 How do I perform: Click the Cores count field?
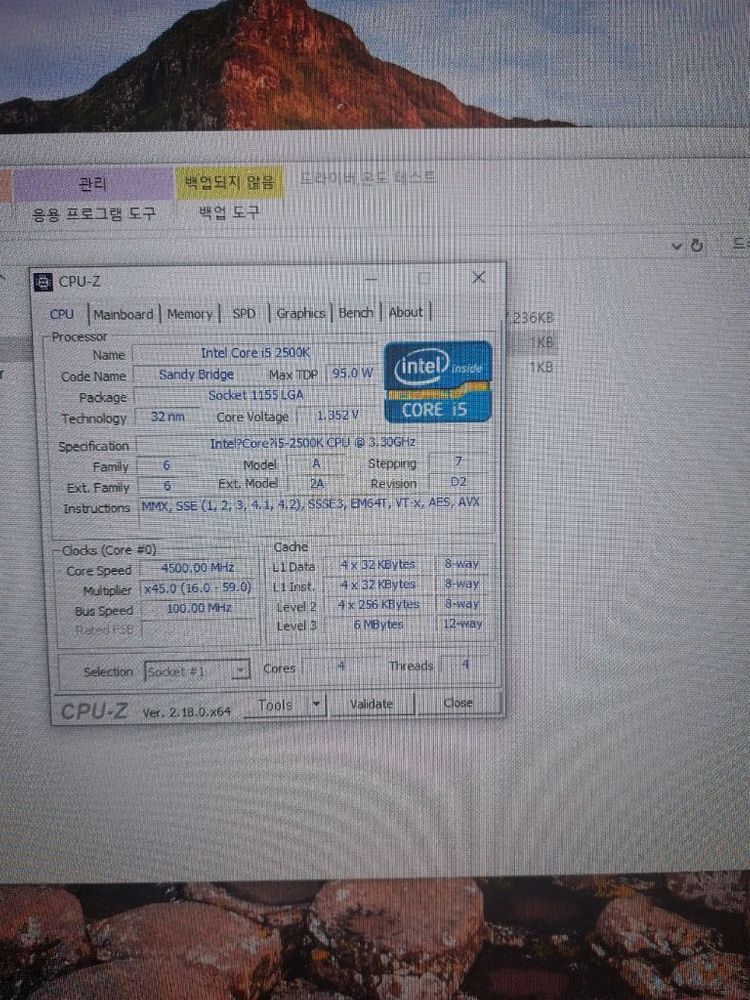[341, 666]
